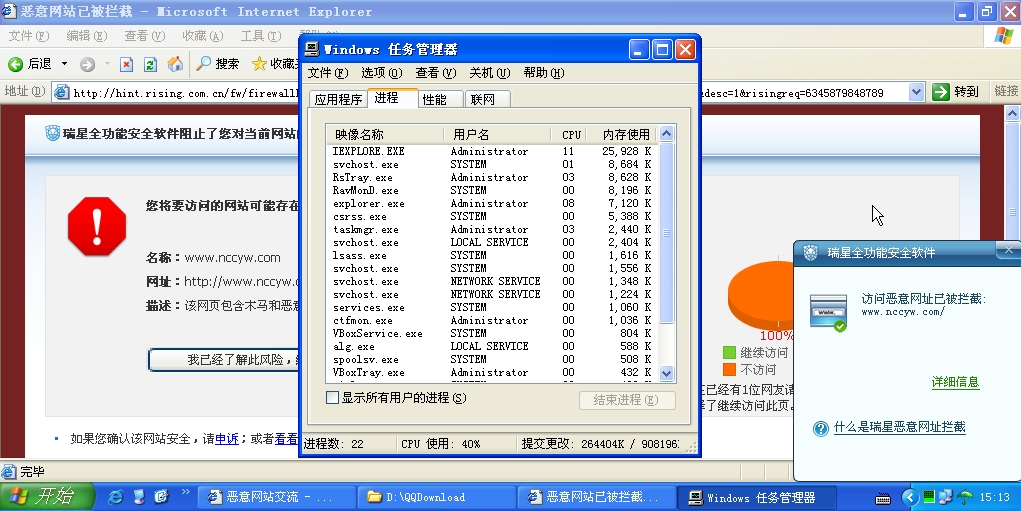Open Task Manager File menu

[328, 73]
